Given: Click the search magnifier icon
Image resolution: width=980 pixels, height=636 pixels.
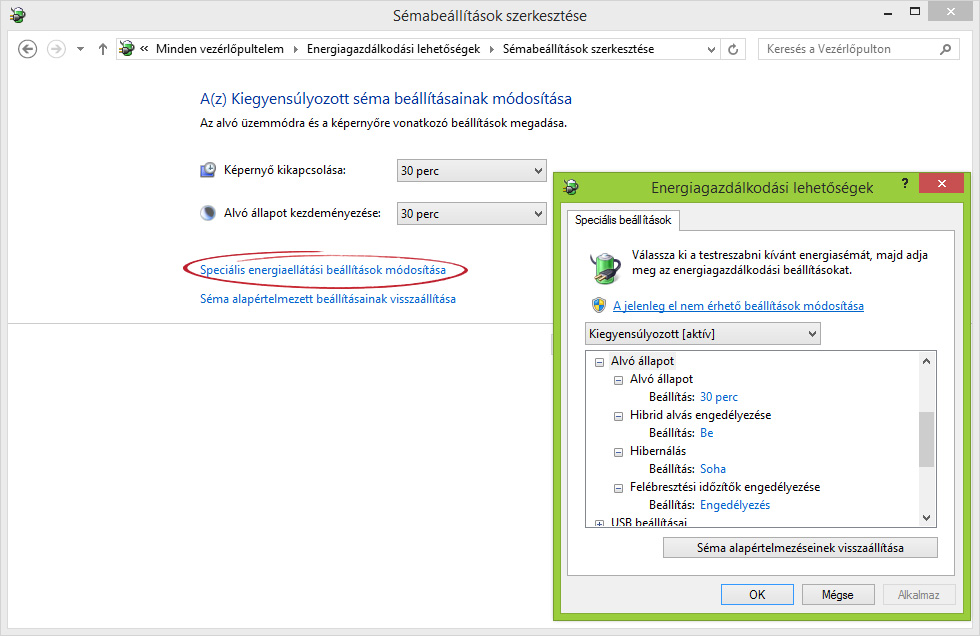Looking at the screenshot, I should coord(946,49).
